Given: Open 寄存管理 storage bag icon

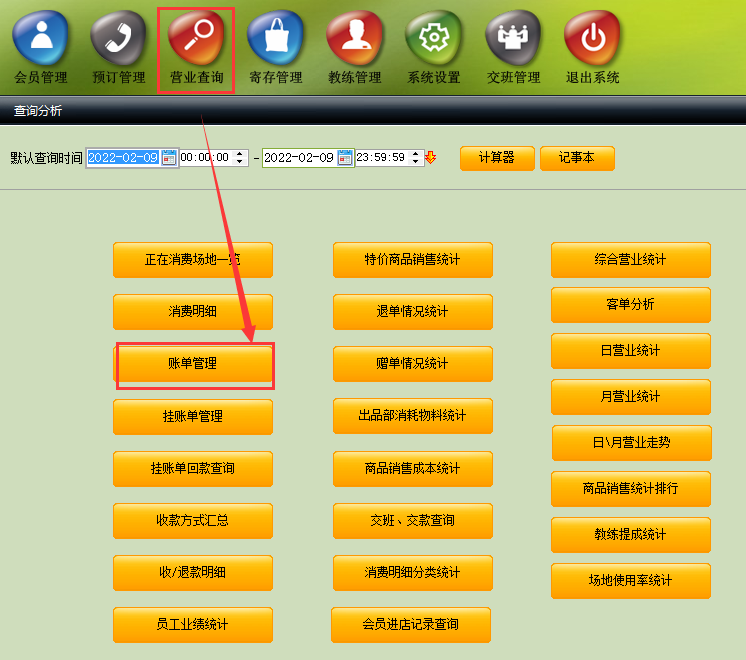Looking at the screenshot, I should (x=276, y=38).
